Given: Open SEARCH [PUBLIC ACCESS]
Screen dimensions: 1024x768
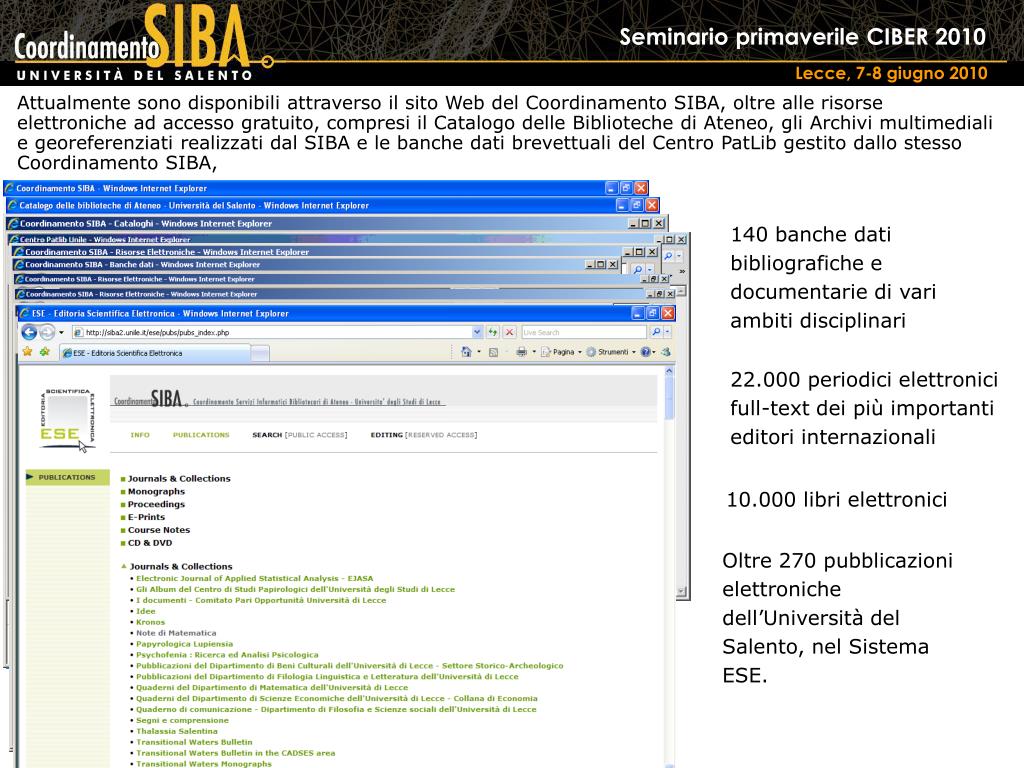Looking at the screenshot, I should coord(300,435).
